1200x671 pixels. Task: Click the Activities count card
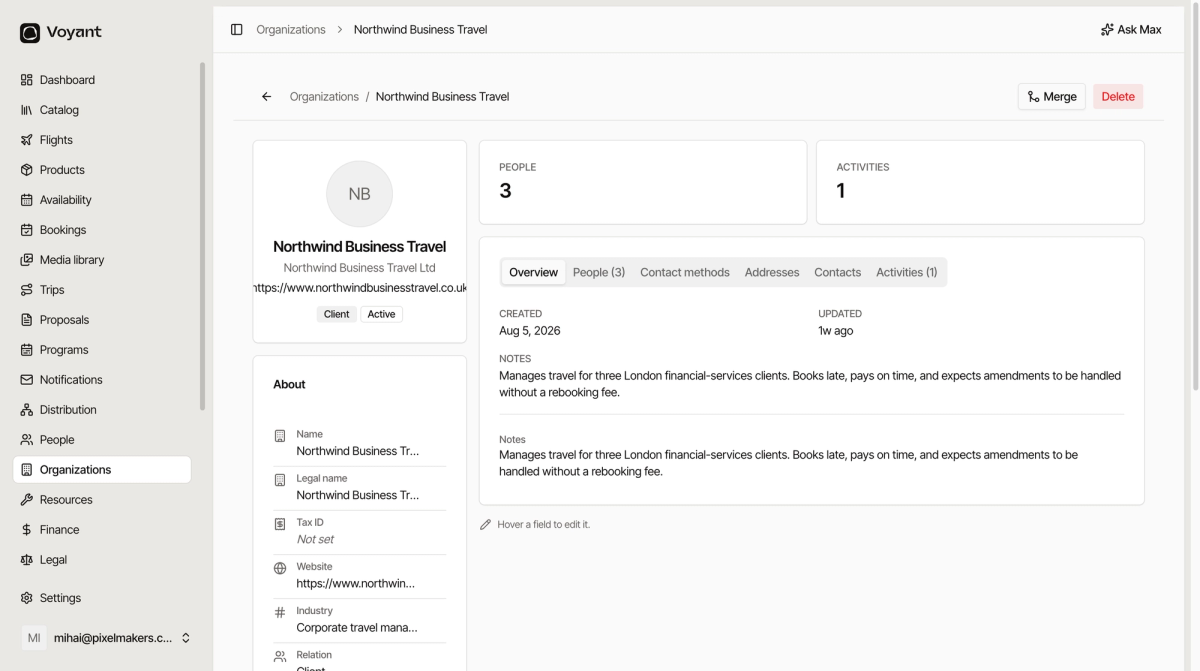point(980,182)
